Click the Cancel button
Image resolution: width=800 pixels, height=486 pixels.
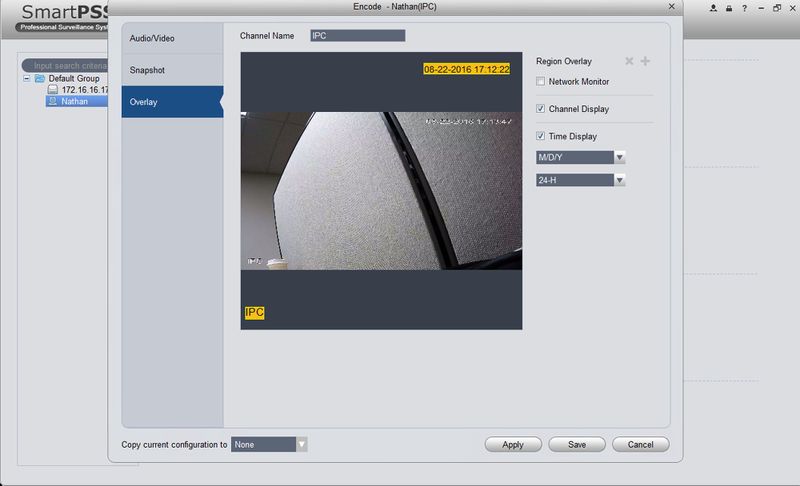point(640,445)
